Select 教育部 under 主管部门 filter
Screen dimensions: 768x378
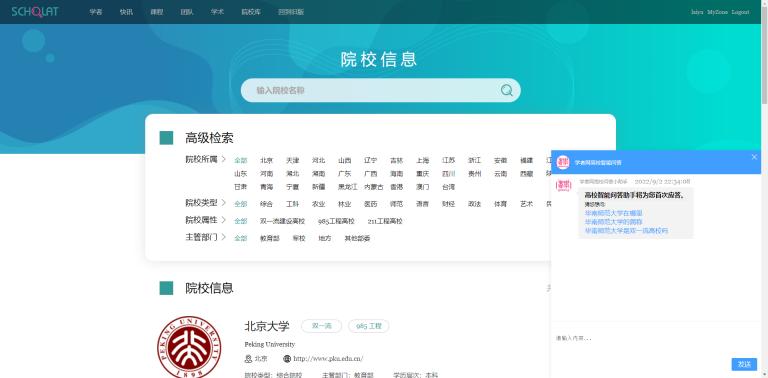[270, 238]
